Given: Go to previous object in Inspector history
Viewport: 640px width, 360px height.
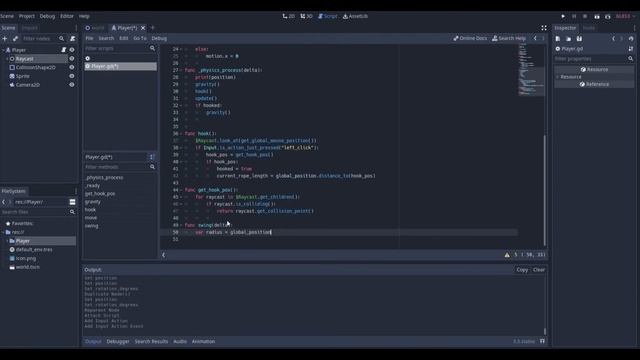Looking at the screenshot, I should pyautogui.click(x=613, y=38).
